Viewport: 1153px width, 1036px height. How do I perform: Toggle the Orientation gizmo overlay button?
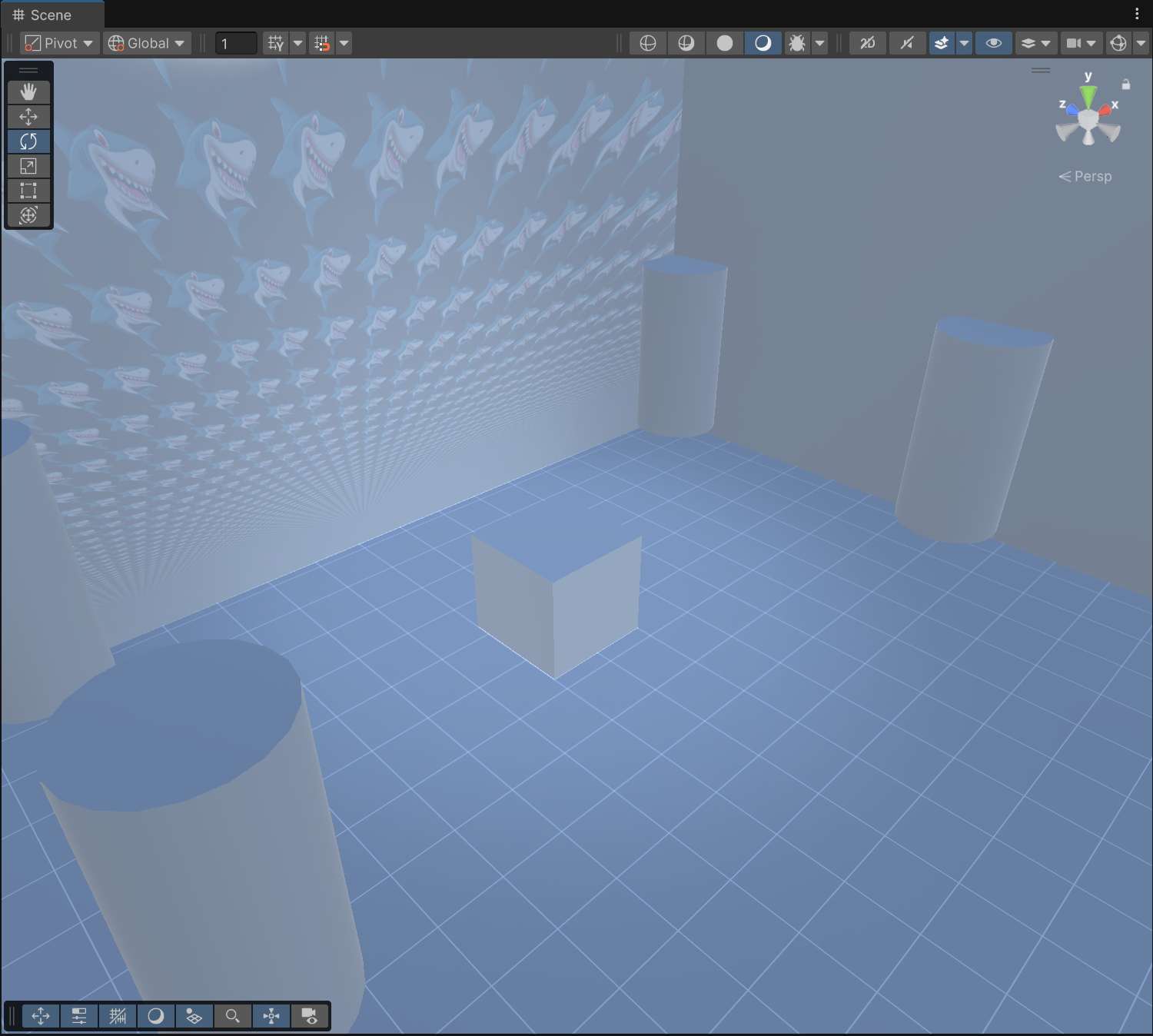coord(271,1016)
